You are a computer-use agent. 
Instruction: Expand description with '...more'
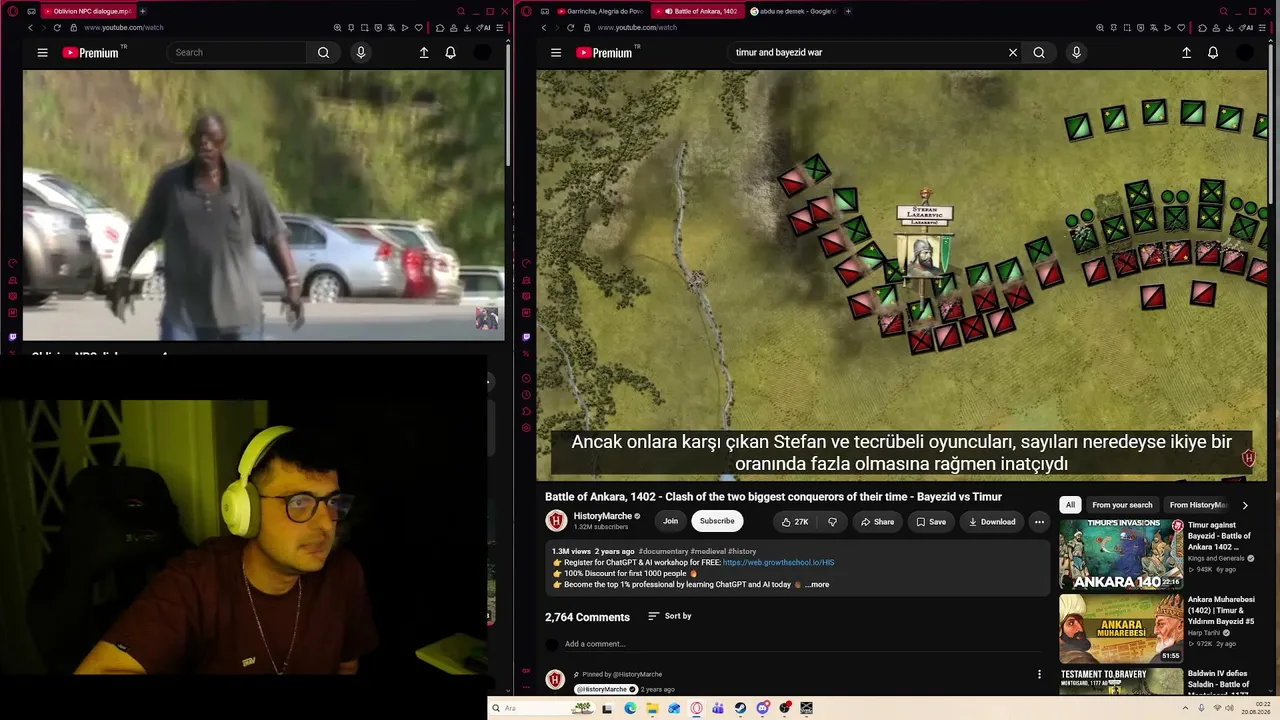tap(817, 585)
